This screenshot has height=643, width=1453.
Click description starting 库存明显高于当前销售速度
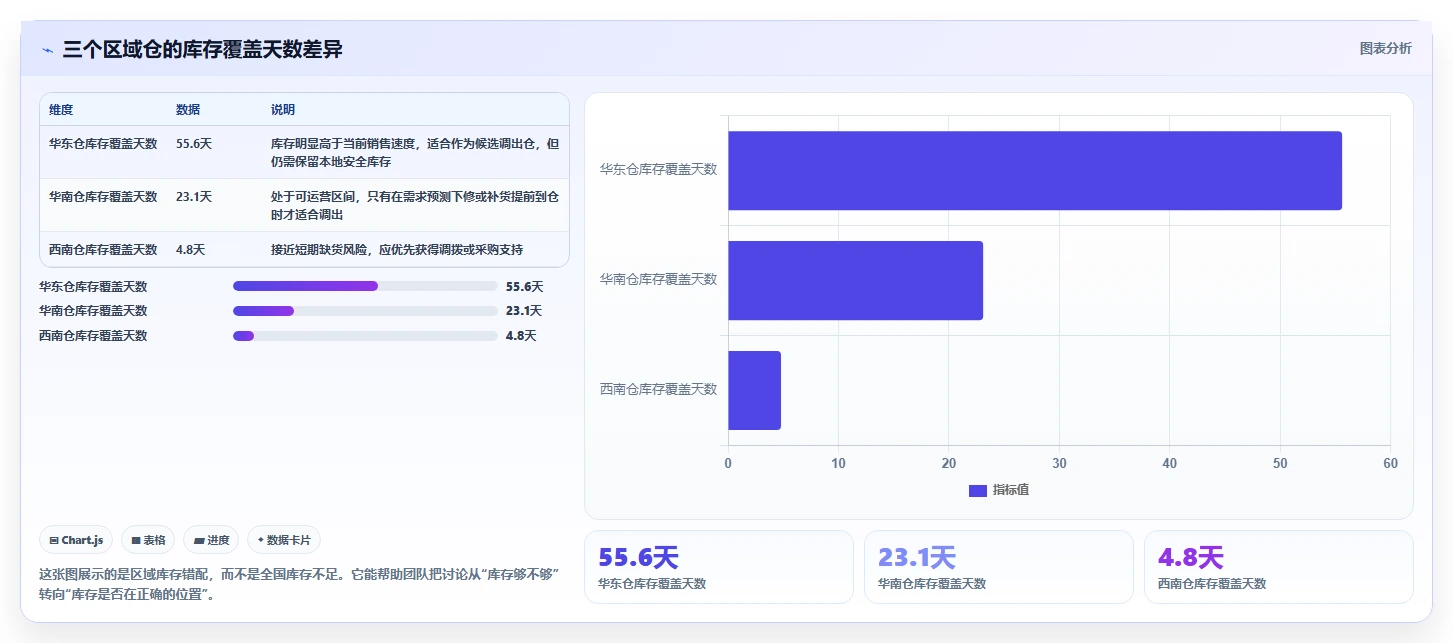pyautogui.click(x=414, y=153)
